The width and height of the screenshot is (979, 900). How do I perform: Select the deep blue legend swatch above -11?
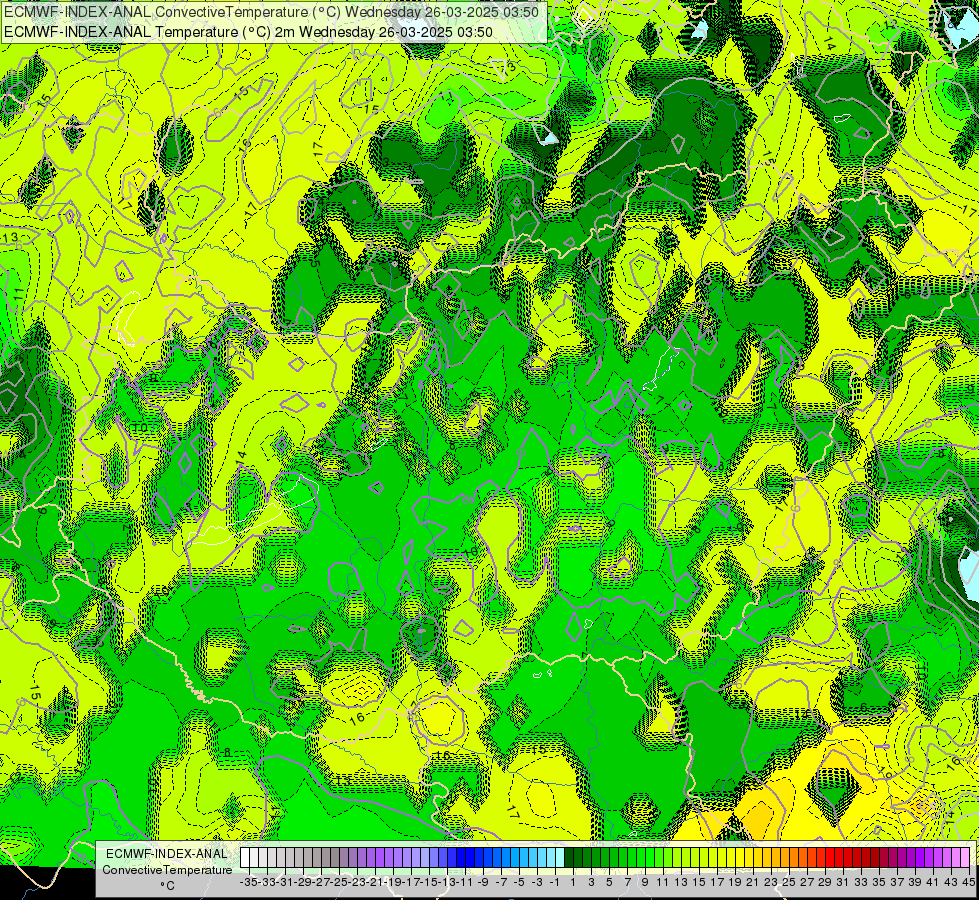tap(461, 858)
